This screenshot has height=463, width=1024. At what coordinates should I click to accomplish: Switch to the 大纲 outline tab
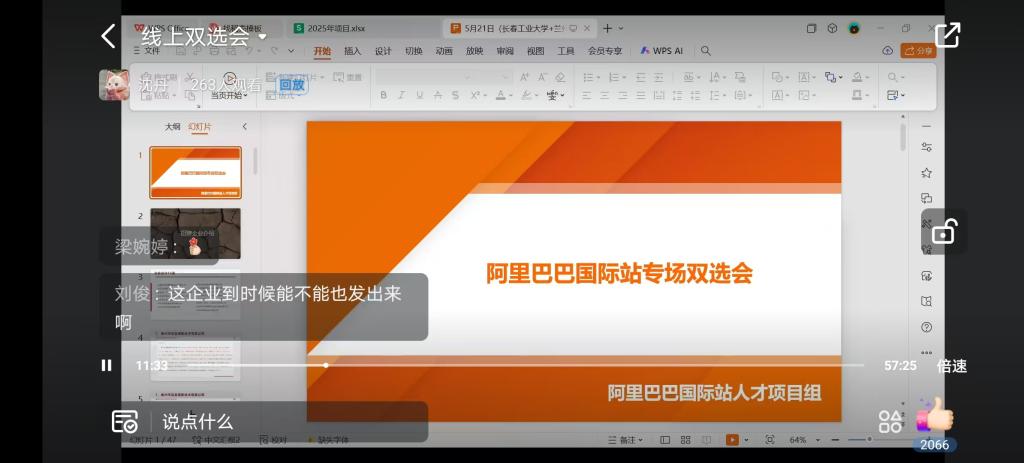click(172, 127)
